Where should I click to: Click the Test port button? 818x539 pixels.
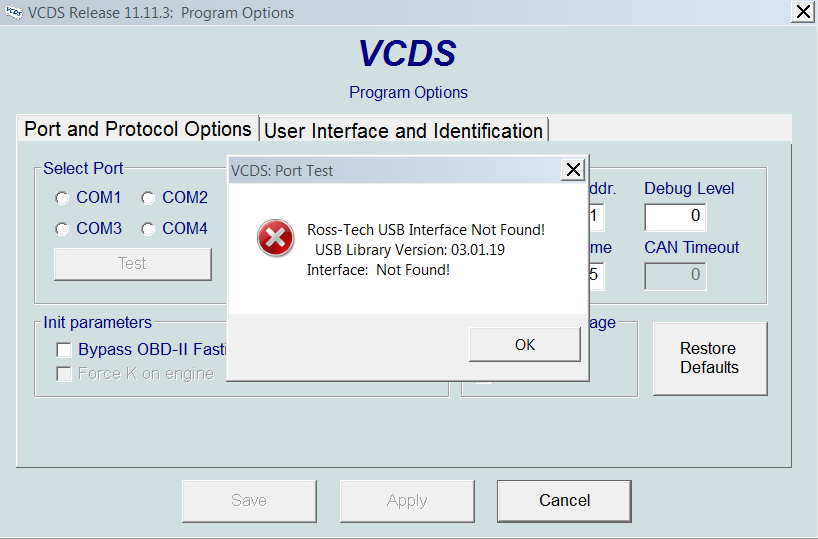(x=132, y=264)
